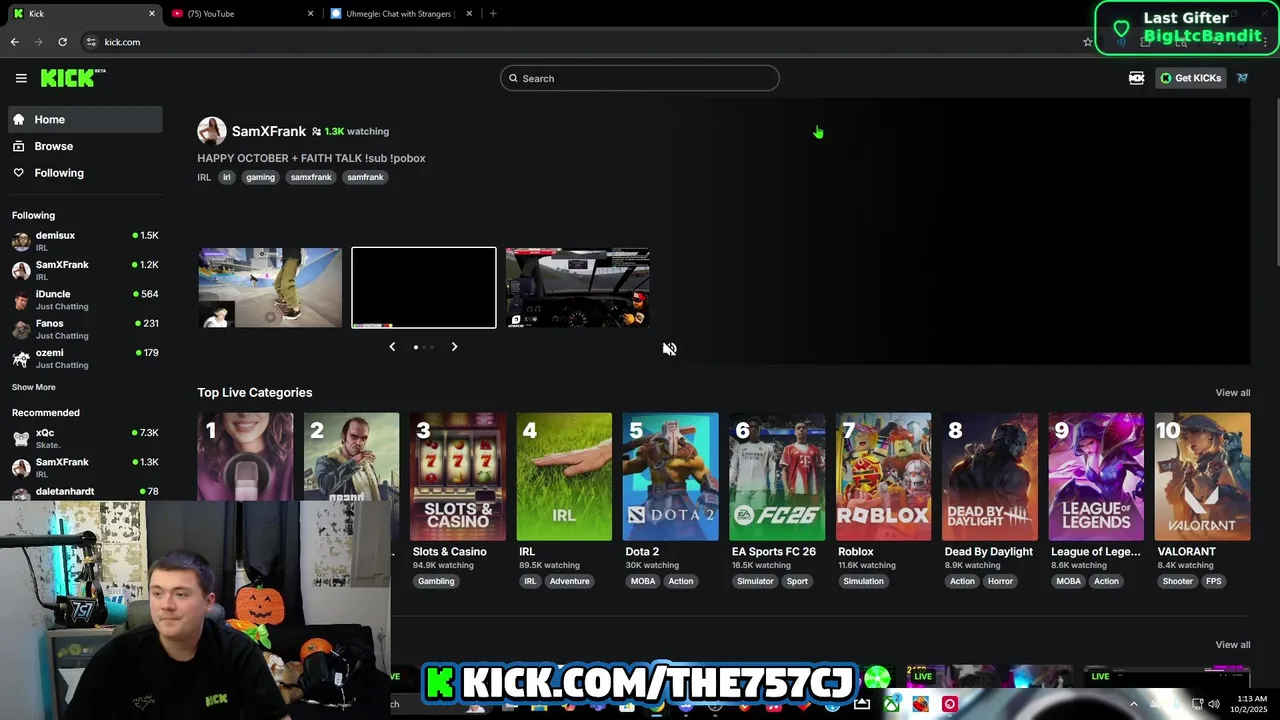1280x720 pixels.
Task: Select the samxfrank tag under featured stream
Action: tap(311, 177)
